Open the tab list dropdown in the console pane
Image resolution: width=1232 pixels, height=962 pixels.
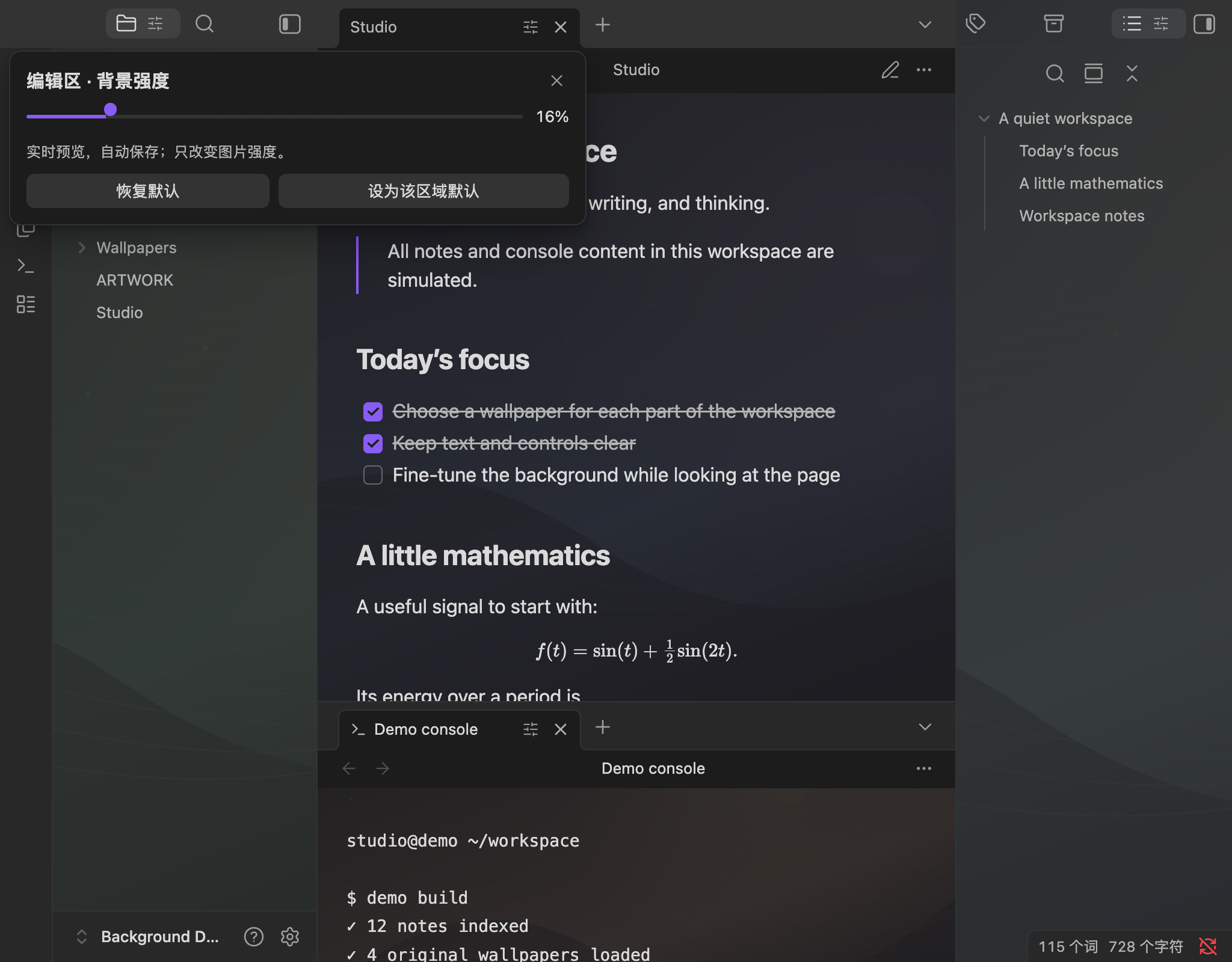[925, 727]
